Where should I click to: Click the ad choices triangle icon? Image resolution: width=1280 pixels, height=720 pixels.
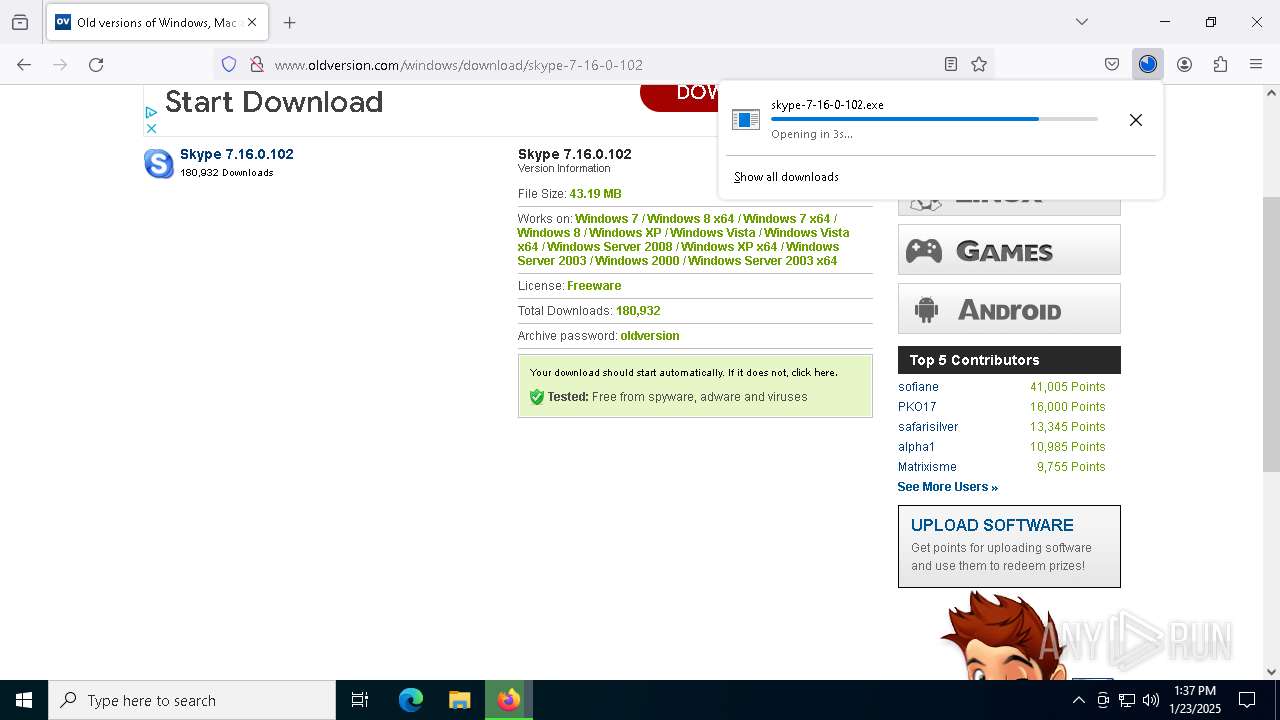pos(151,113)
